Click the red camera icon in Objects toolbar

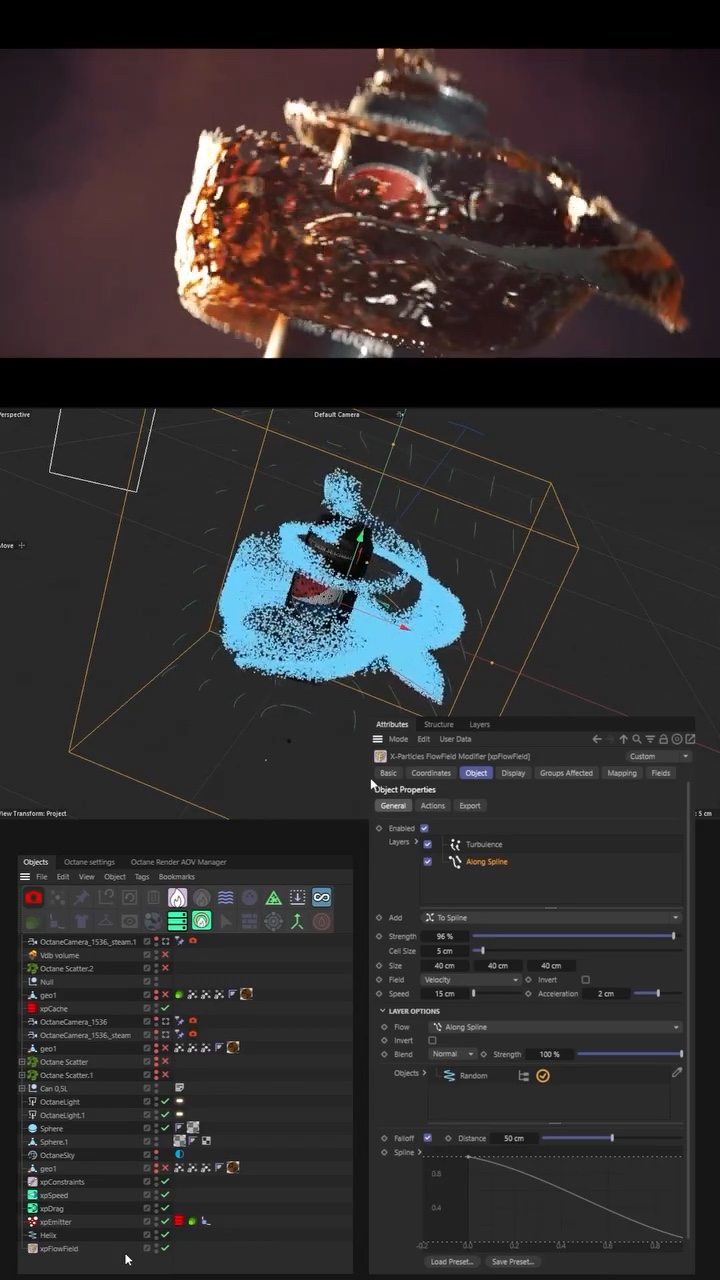pos(33,898)
